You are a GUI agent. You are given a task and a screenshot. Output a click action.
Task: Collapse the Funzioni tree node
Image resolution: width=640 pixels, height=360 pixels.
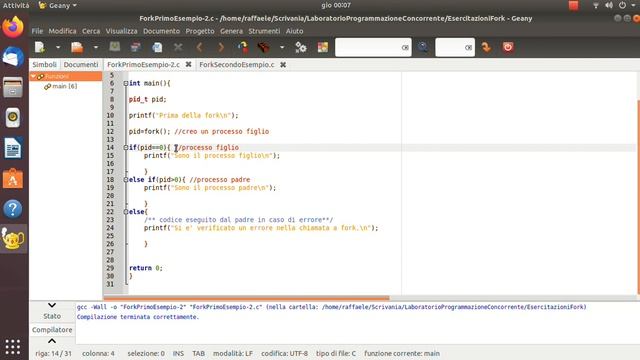pyautogui.click(x=33, y=76)
